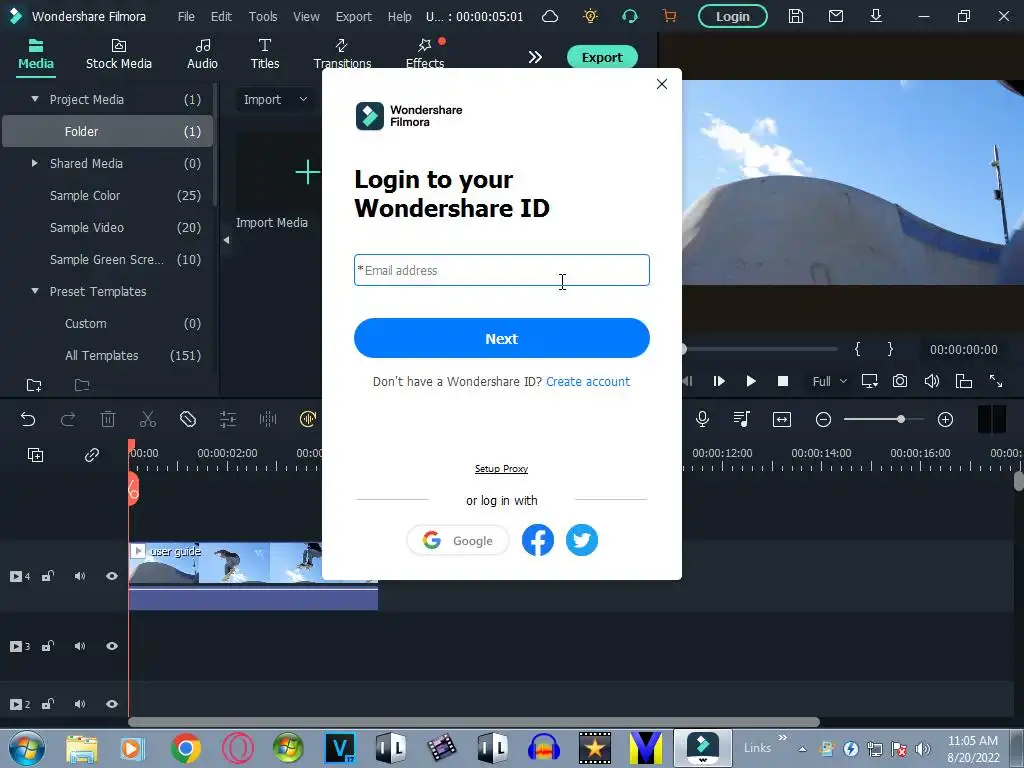
Task: Open the Import dropdown
Action: pos(275,99)
